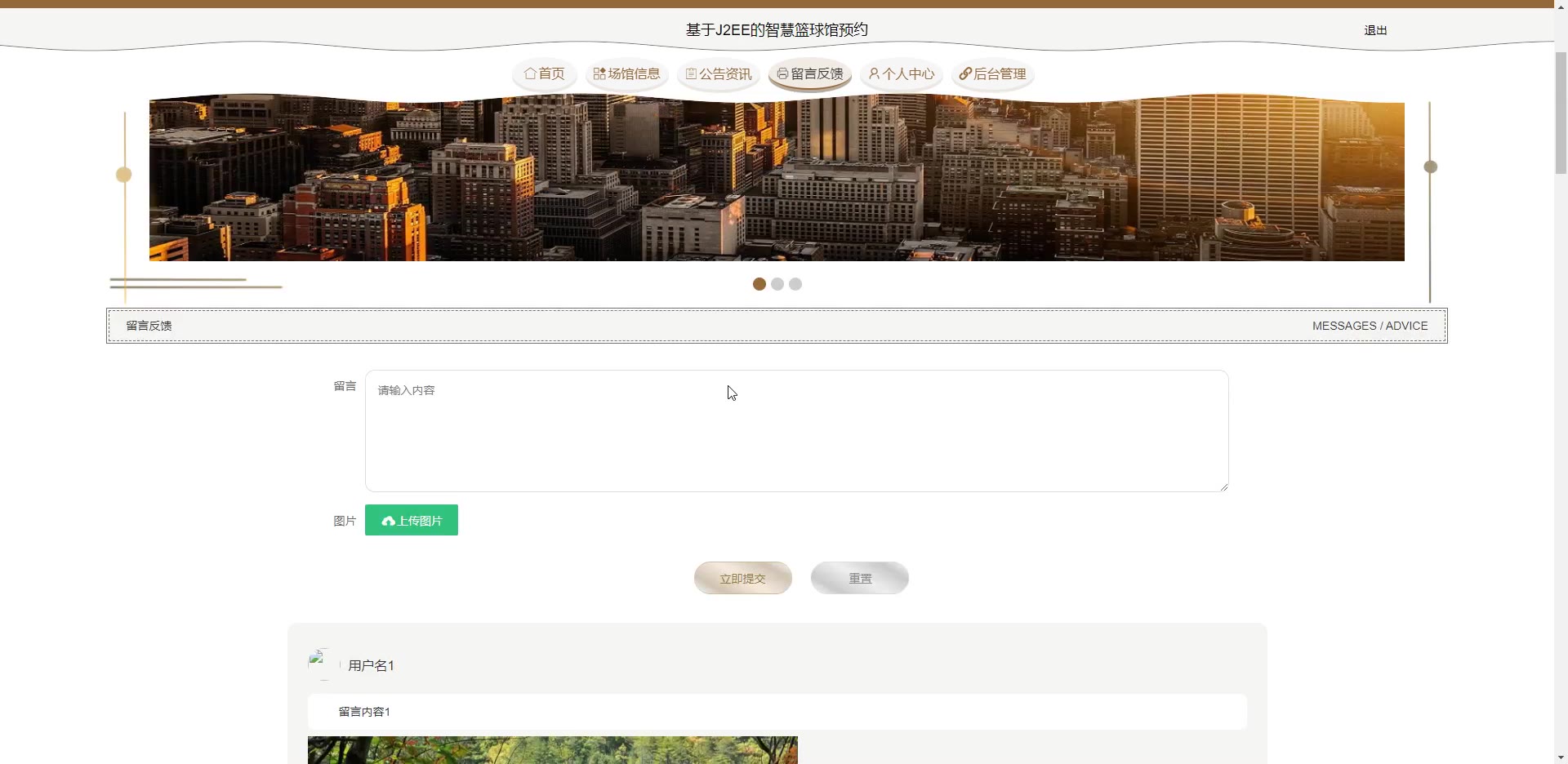Click the MESSAGES / ADVICE heading text

tap(1370, 326)
